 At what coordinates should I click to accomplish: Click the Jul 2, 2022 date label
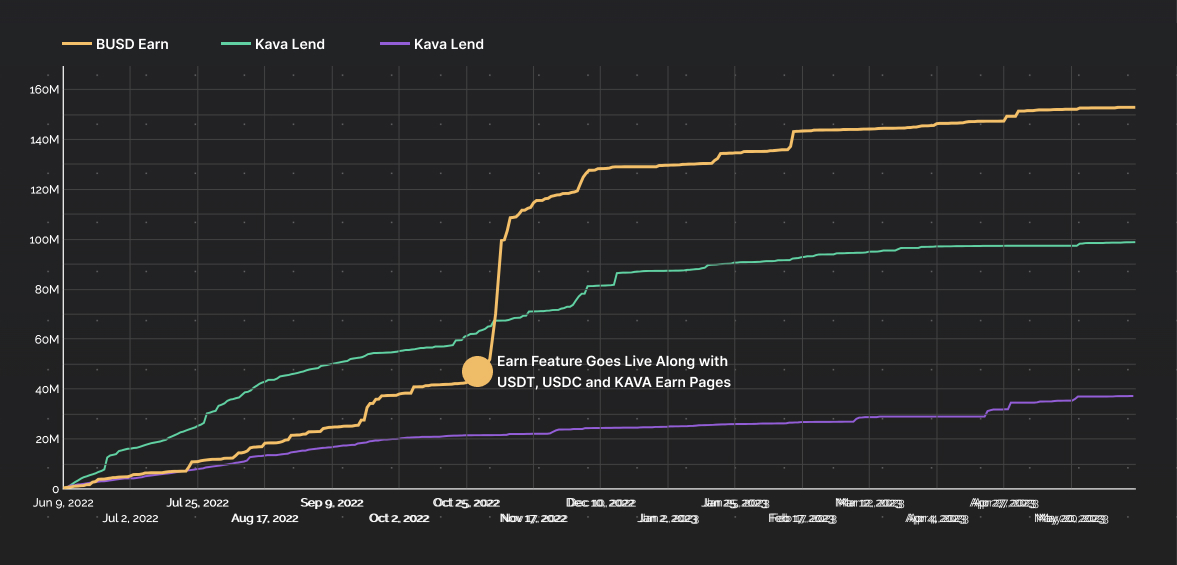pos(130,518)
